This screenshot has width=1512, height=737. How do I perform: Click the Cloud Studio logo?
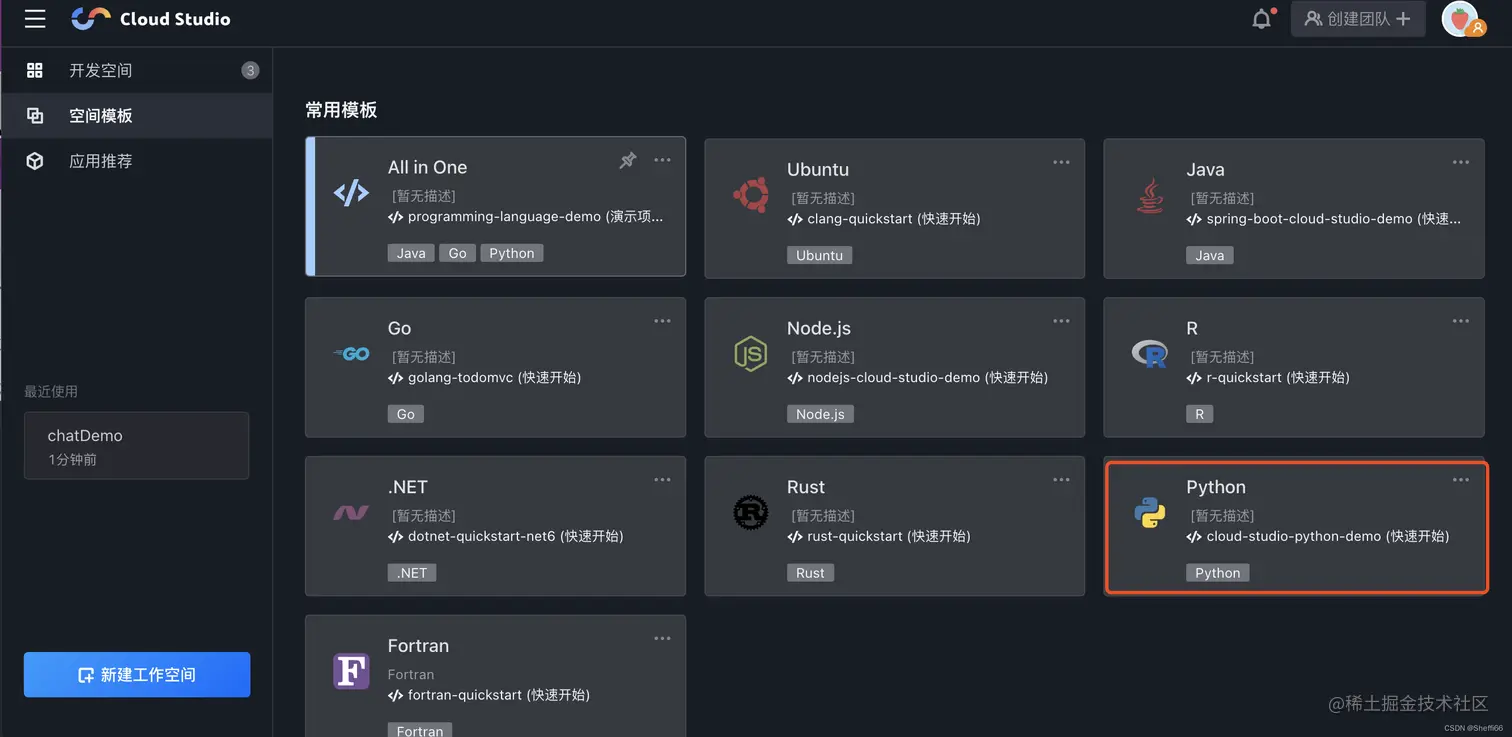point(150,19)
